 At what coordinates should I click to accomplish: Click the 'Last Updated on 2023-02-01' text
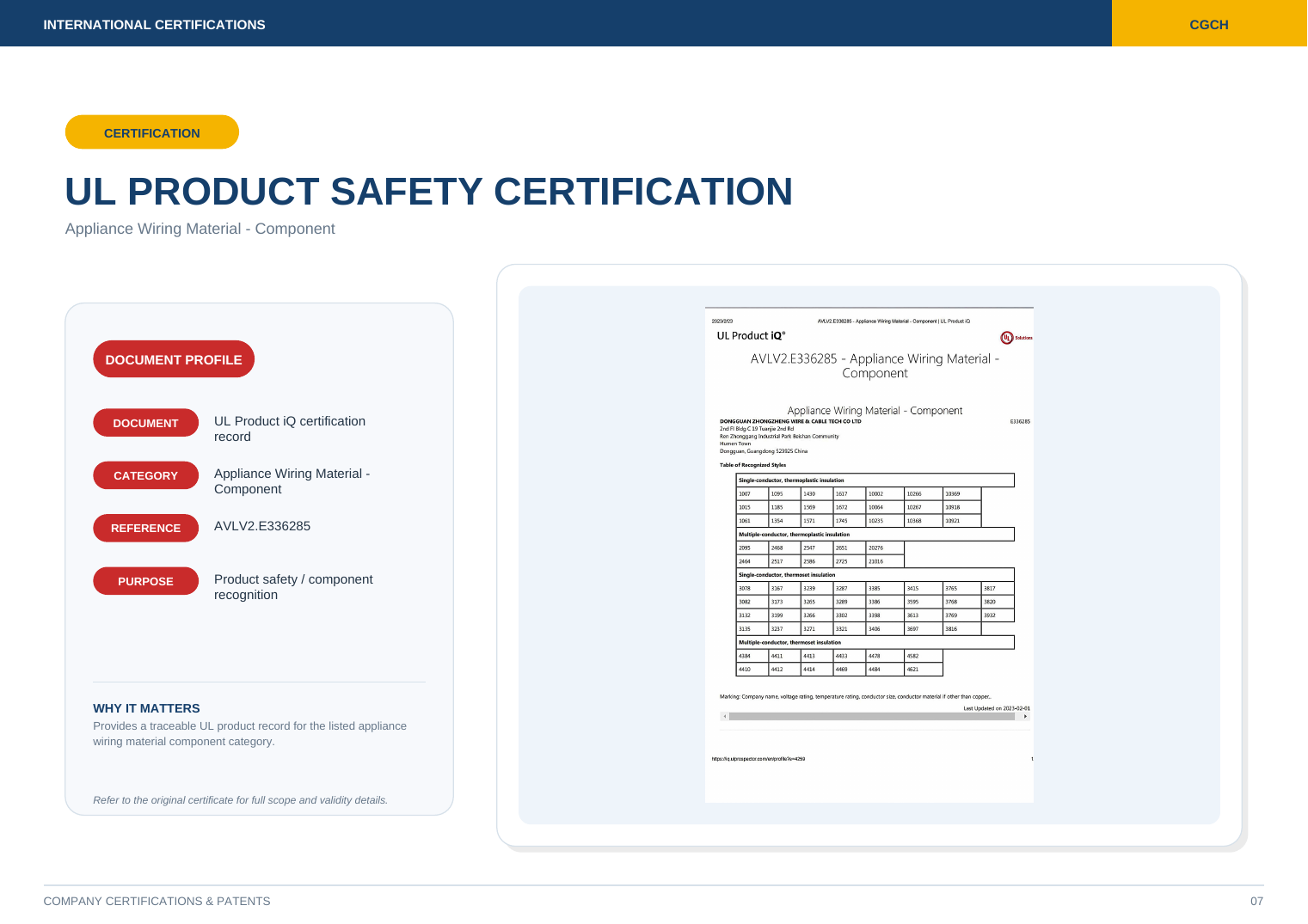[x=997, y=708]
